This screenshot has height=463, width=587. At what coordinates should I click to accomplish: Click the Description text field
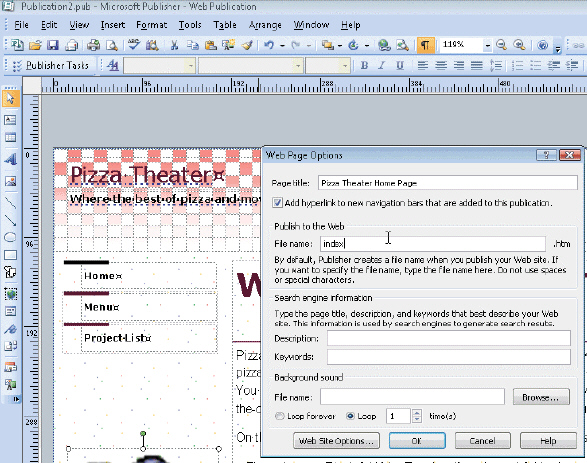448,338
